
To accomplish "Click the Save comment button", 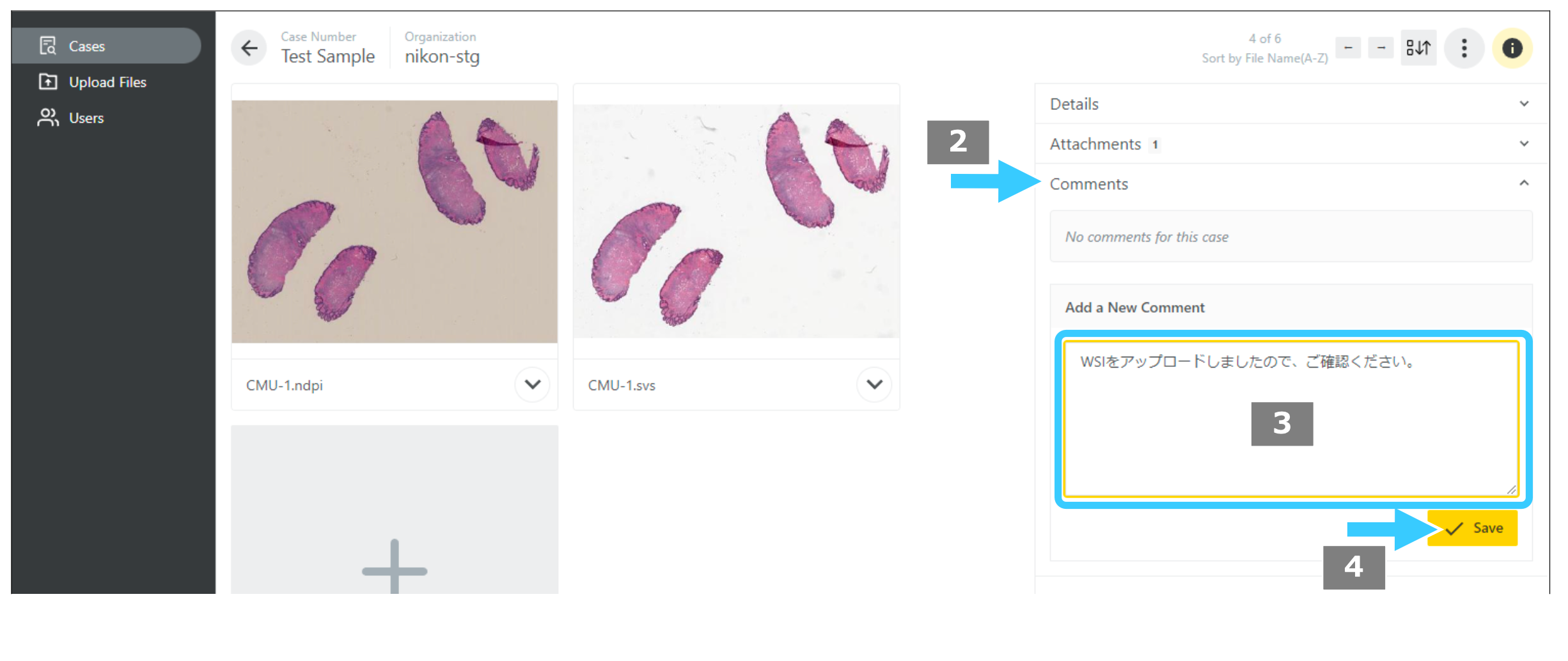I will [1472, 528].
